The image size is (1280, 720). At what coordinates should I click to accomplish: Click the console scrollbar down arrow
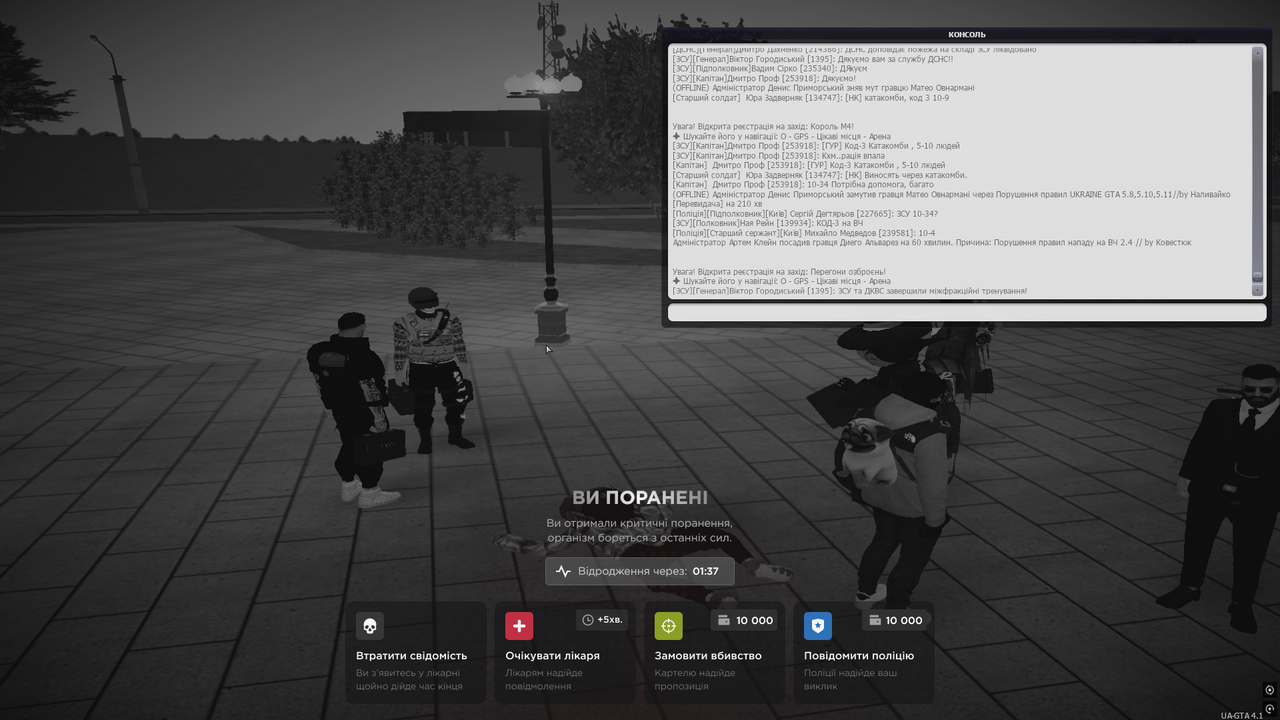[x=1258, y=291]
